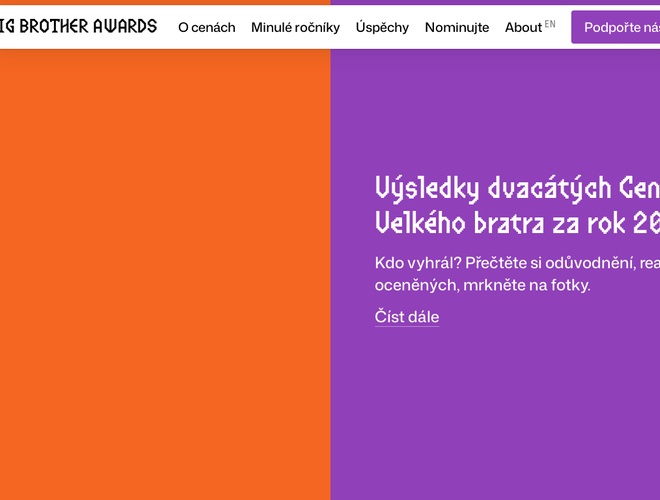Click the oceněných, mrkněte na fotky text
660x500 pixels.
pos(482,285)
